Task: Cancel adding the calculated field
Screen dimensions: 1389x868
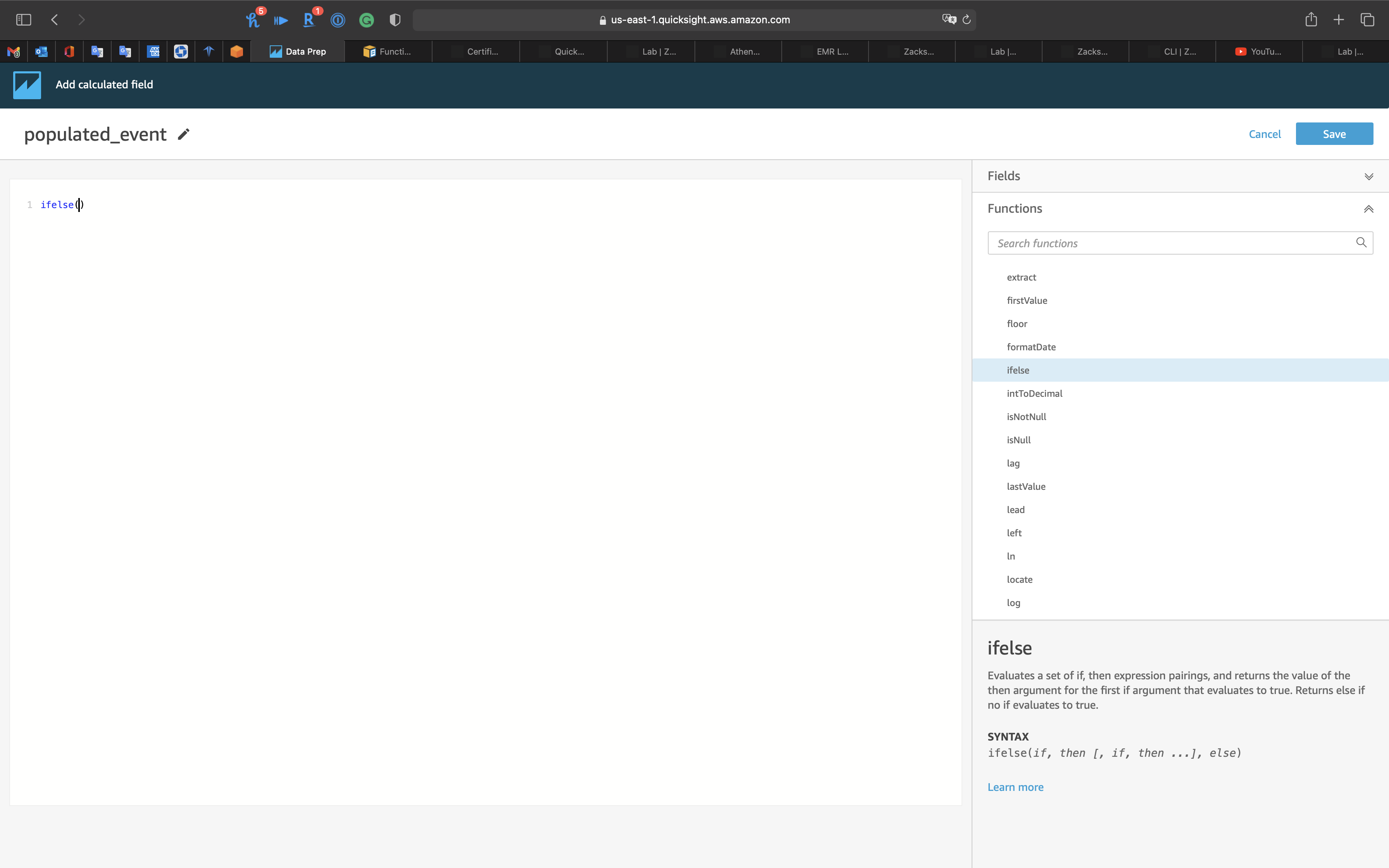Action: click(1265, 134)
